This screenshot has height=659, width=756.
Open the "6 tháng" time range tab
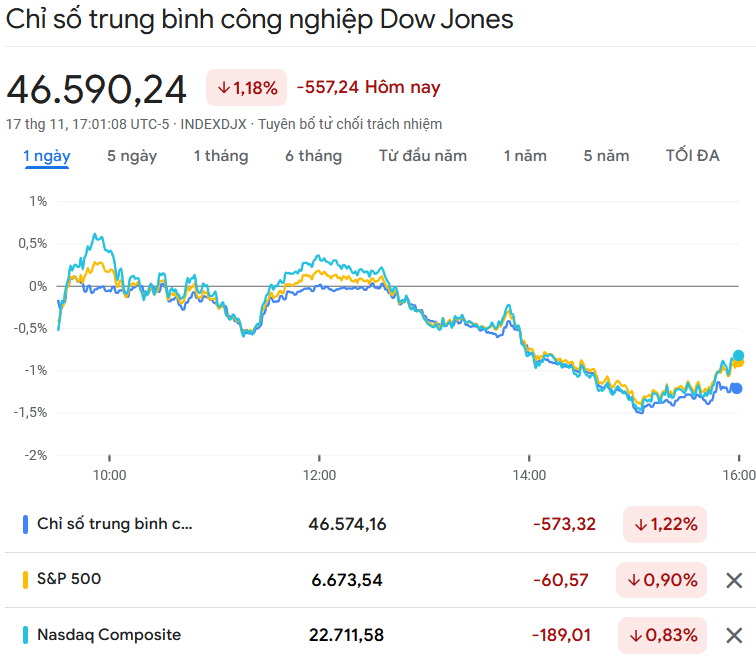tap(313, 156)
